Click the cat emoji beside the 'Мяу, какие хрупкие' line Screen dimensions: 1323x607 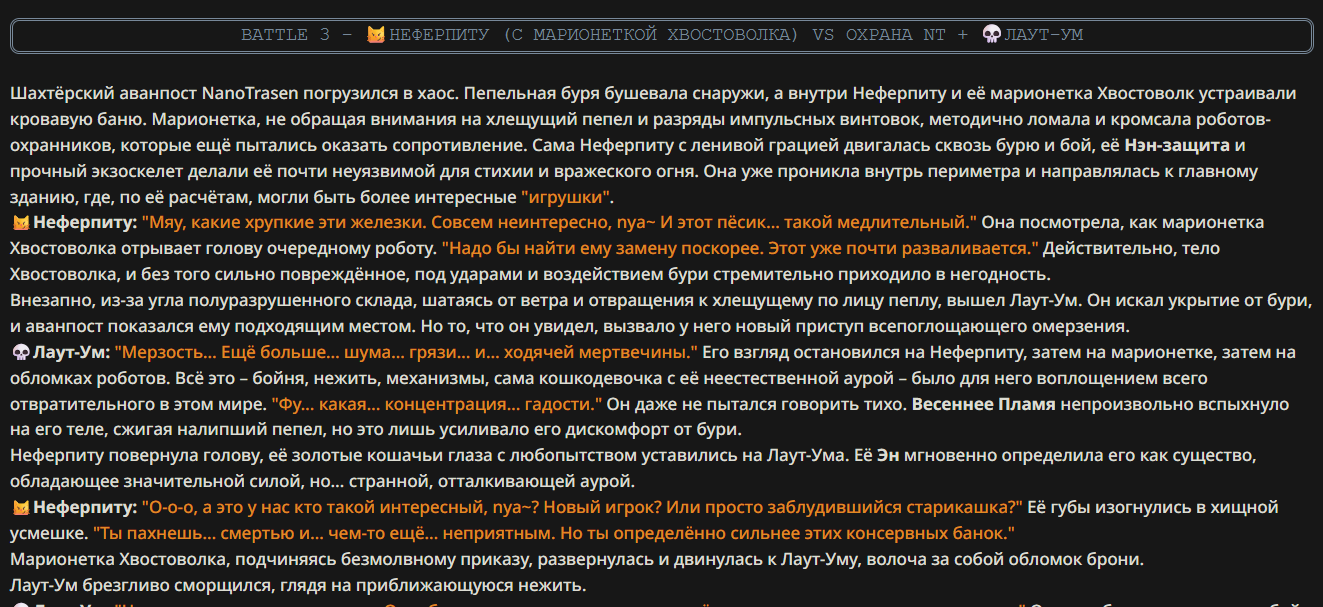click(x=19, y=222)
